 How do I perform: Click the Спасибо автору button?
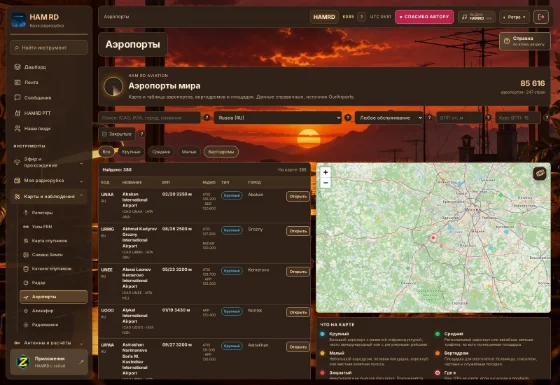tap(424, 17)
